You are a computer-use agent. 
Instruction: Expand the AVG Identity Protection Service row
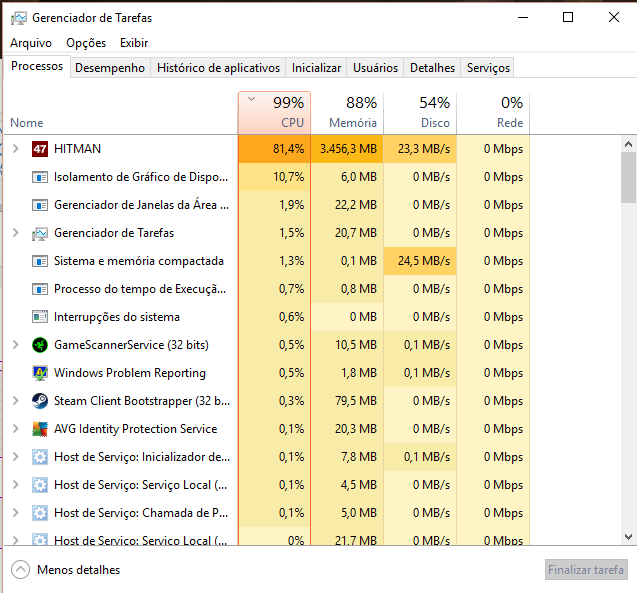point(15,429)
